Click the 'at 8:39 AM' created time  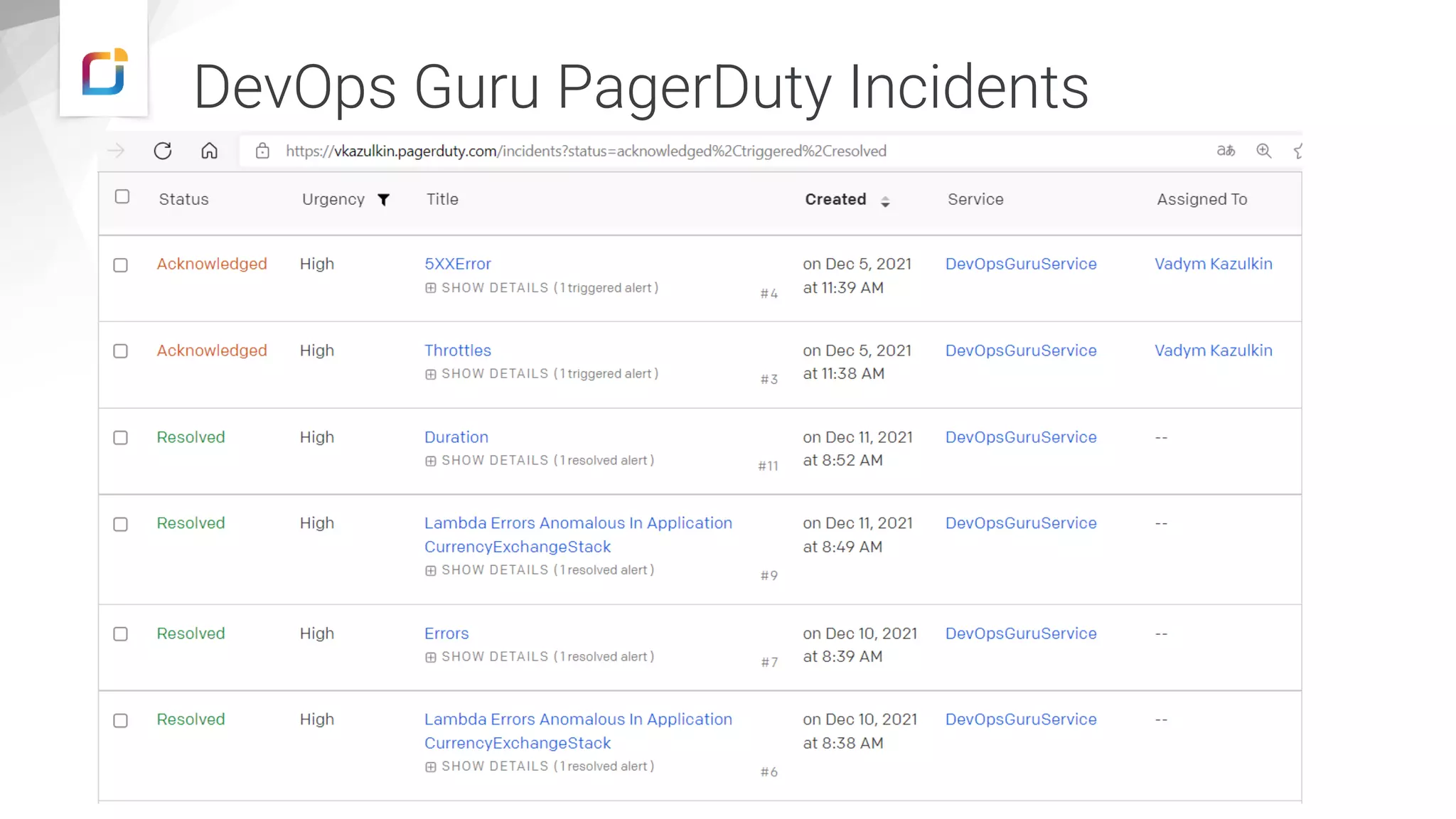point(842,657)
